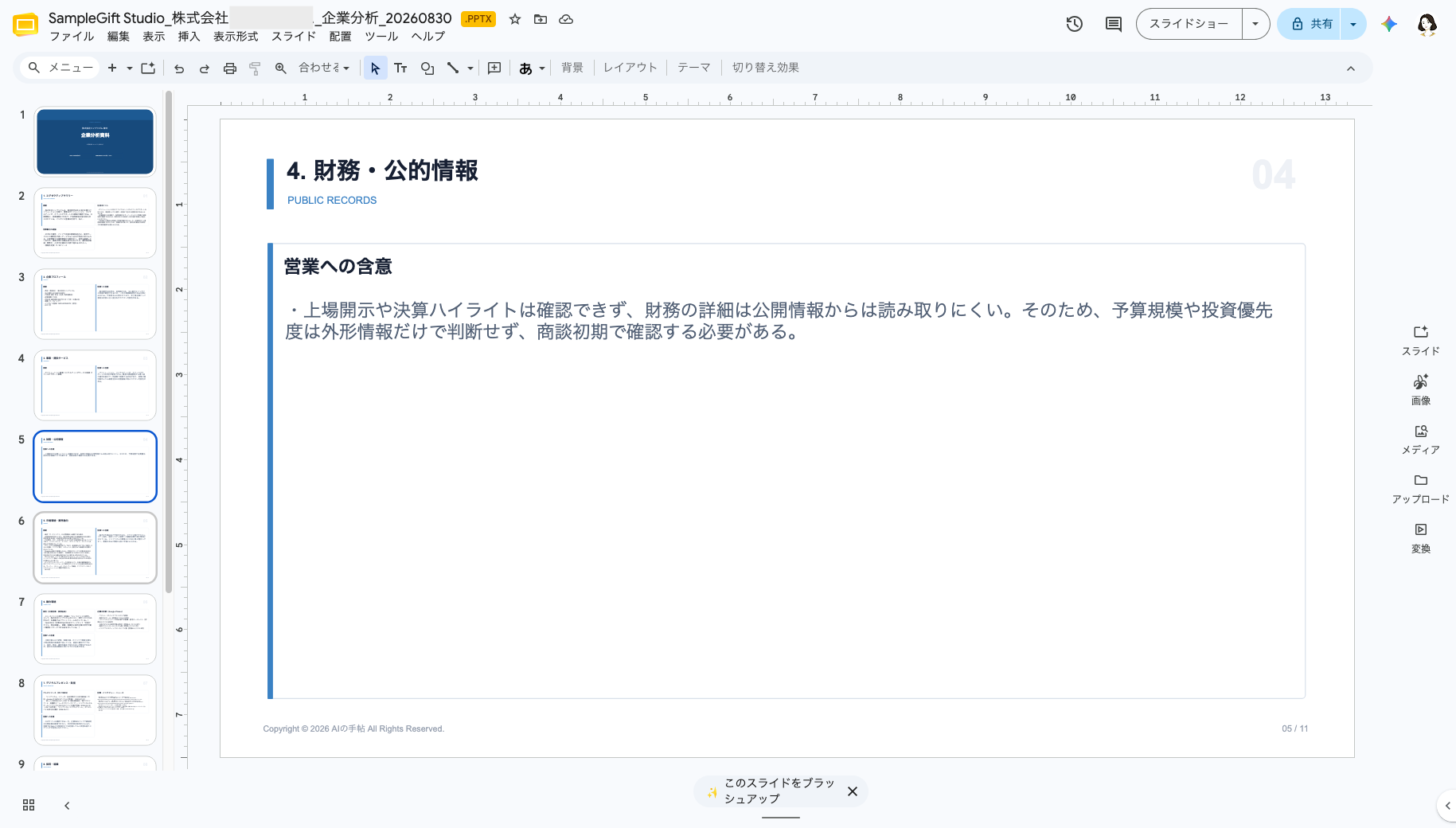This screenshot has width=1456, height=828.
Task: Open the あ input tools dropdown
Action: [x=532, y=68]
